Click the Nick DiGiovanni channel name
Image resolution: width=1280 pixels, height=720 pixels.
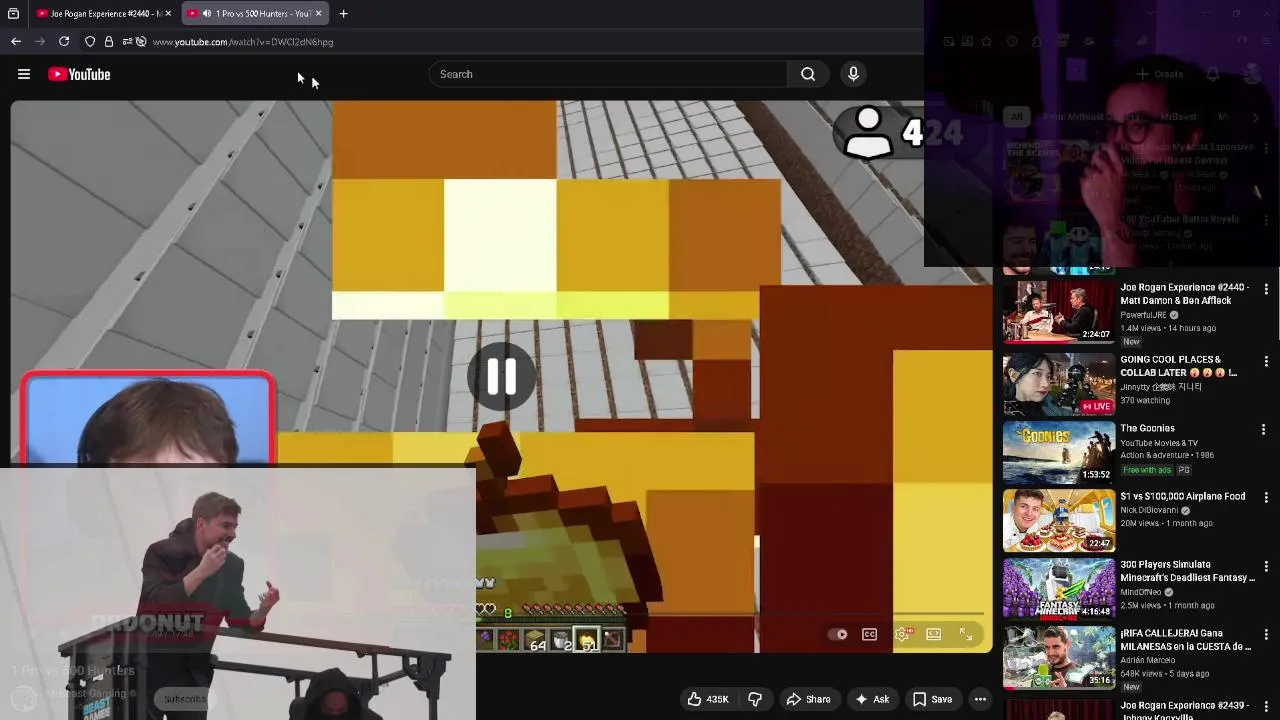(x=1149, y=510)
